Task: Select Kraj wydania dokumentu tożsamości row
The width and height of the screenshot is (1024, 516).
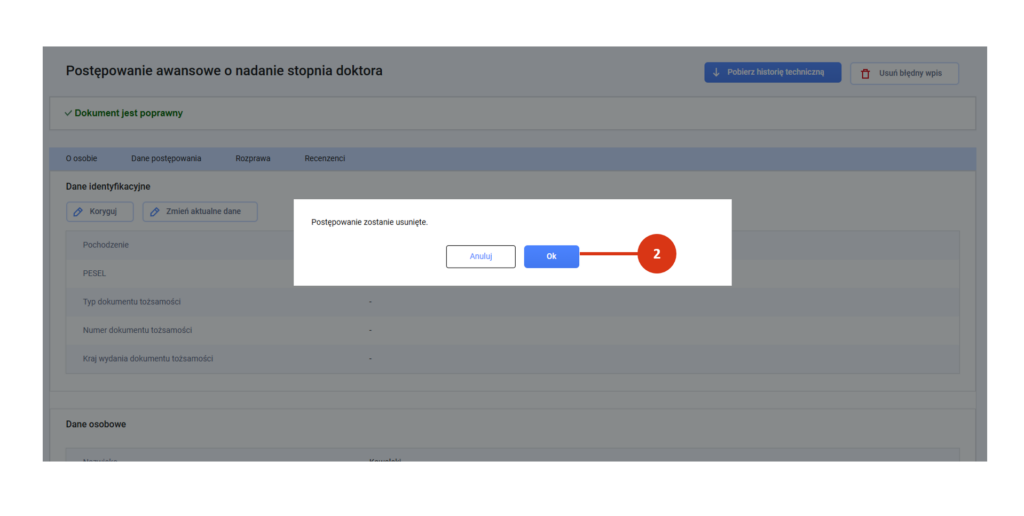Action: (148, 358)
